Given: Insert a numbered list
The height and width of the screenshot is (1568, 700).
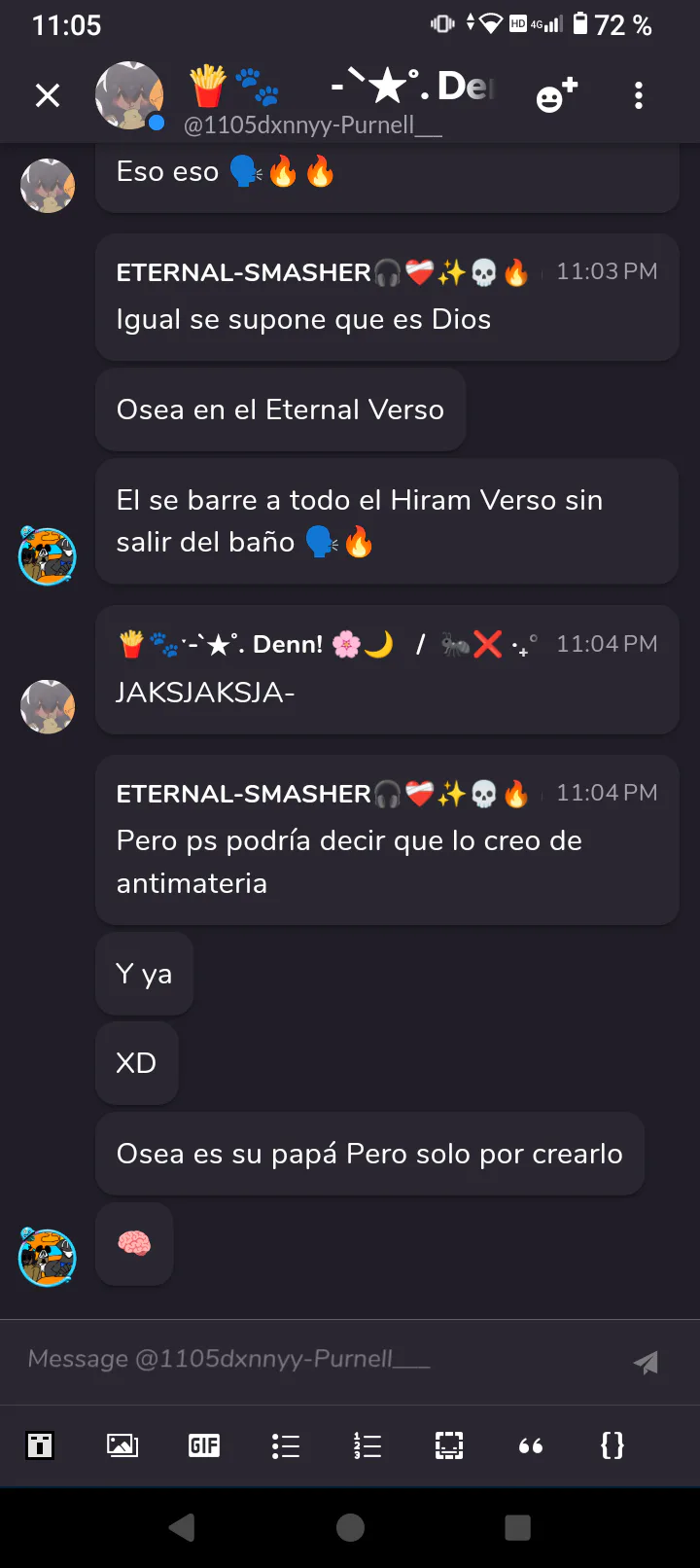Looking at the screenshot, I should [367, 1445].
